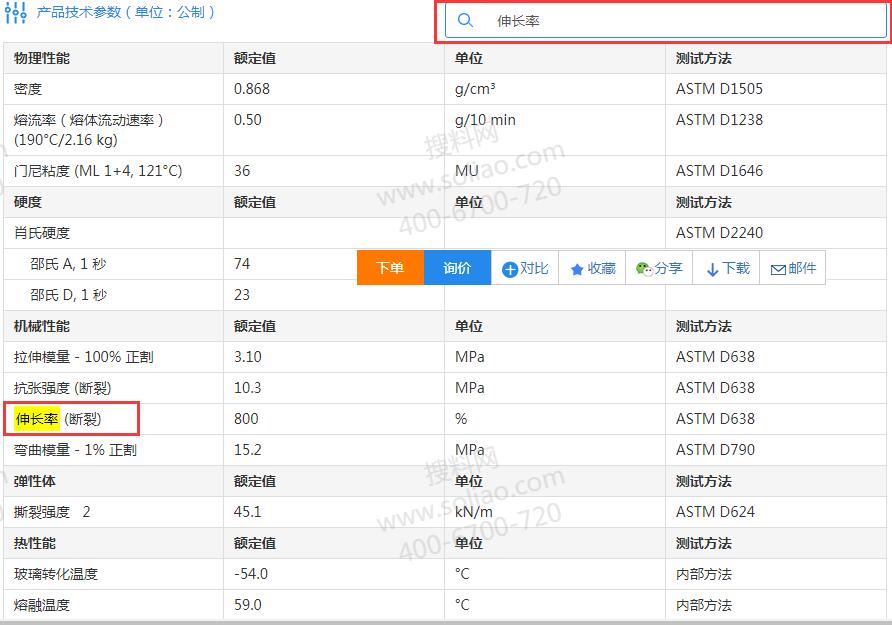Click the 产品技术参数 section heading
This screenshot has width=892, height=625.
125,13
